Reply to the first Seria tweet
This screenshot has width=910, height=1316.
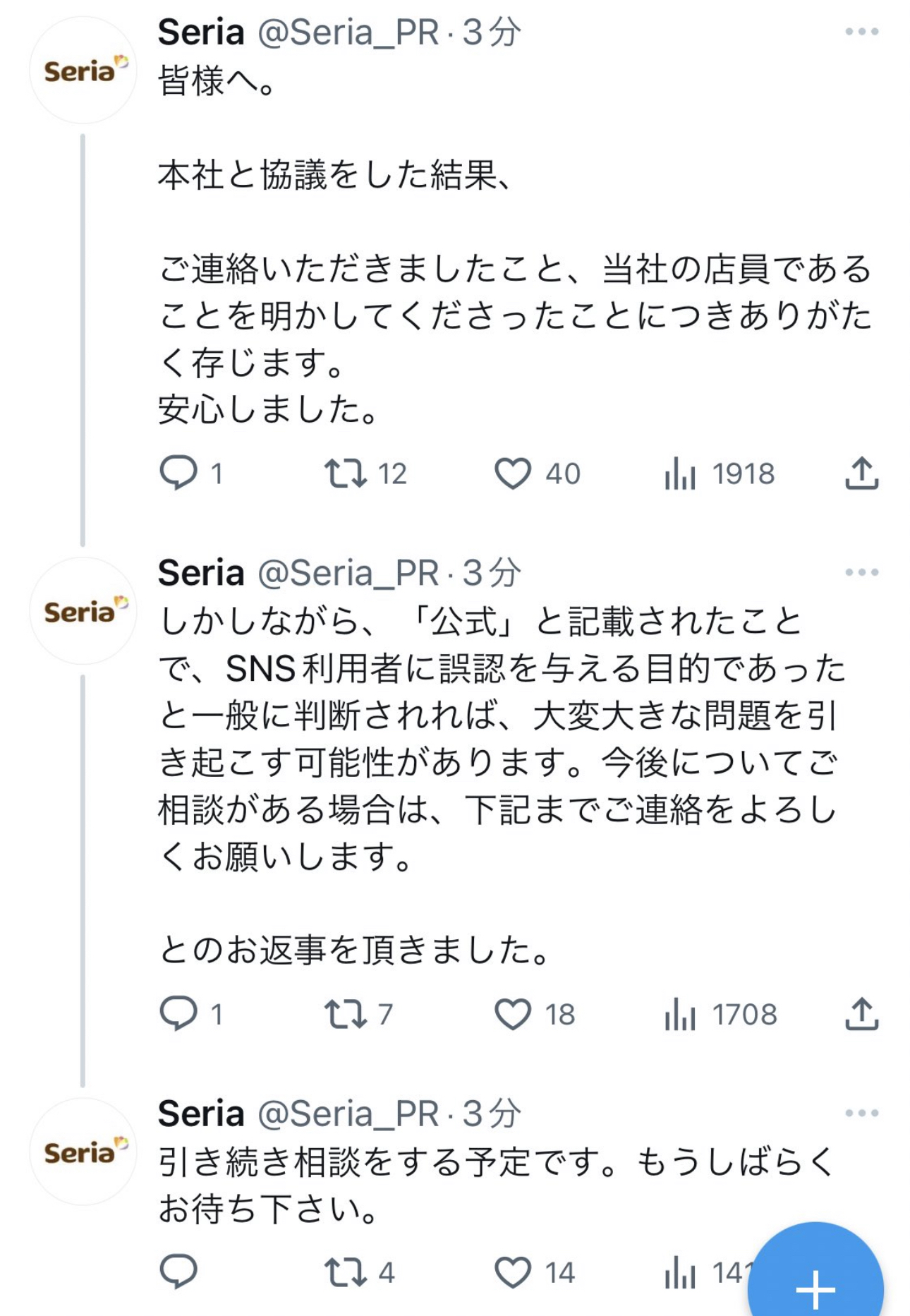coord(178,473)
